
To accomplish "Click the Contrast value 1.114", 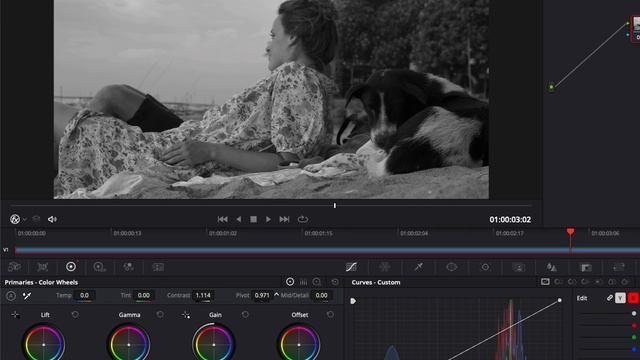I will (203, 295).
